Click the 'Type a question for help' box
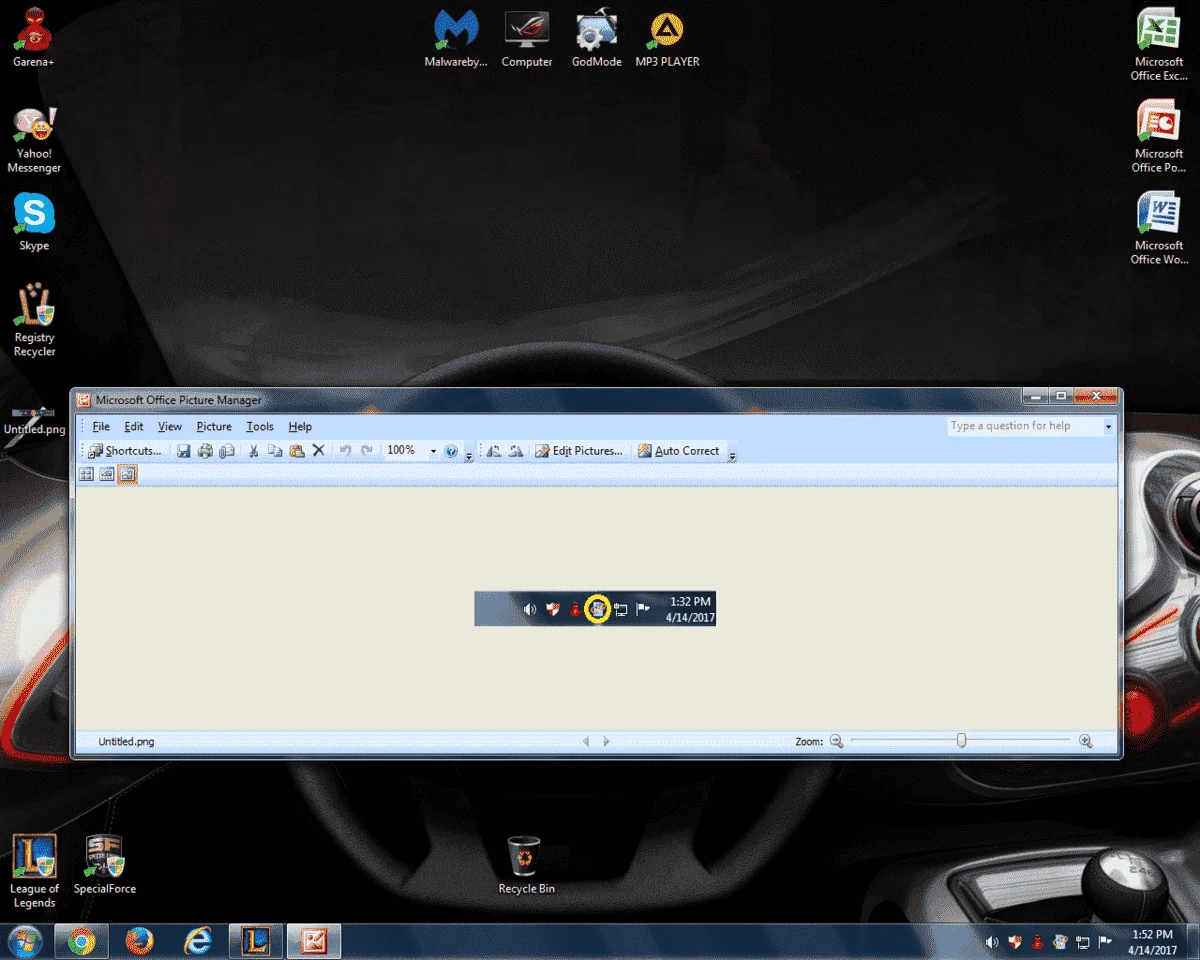 [1025, 426]
